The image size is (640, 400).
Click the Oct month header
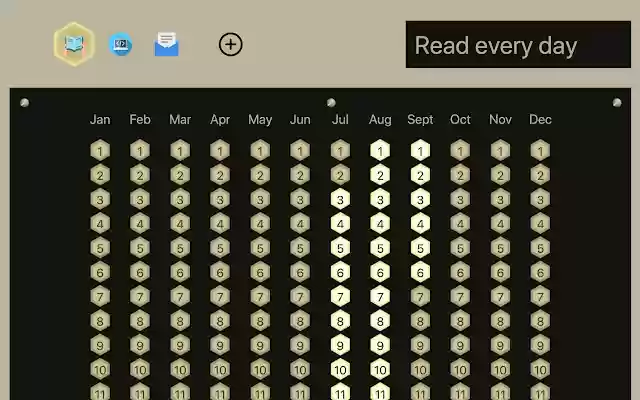[460, 120]
